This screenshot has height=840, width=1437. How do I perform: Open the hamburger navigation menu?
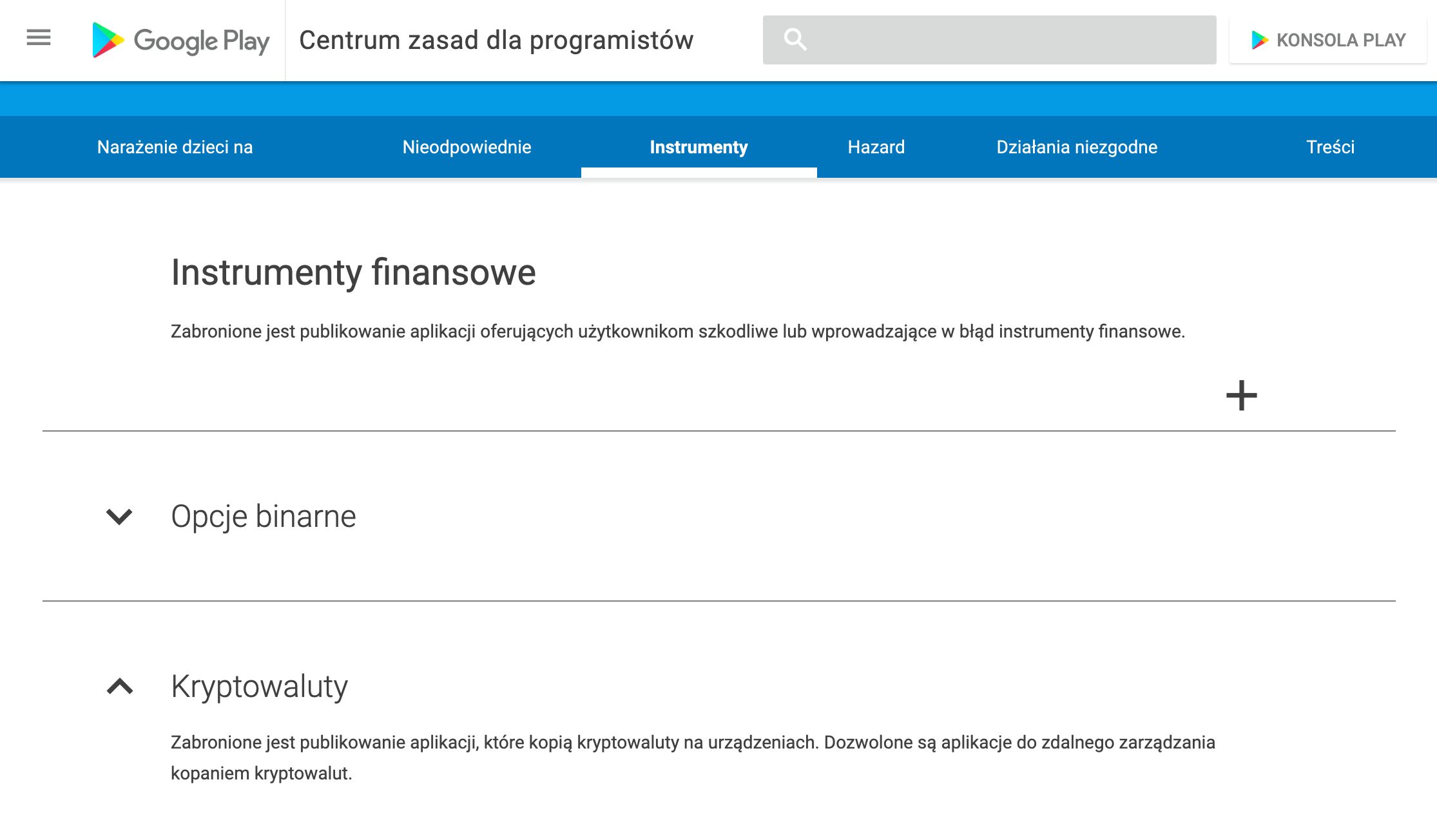(x=39, y=38)
